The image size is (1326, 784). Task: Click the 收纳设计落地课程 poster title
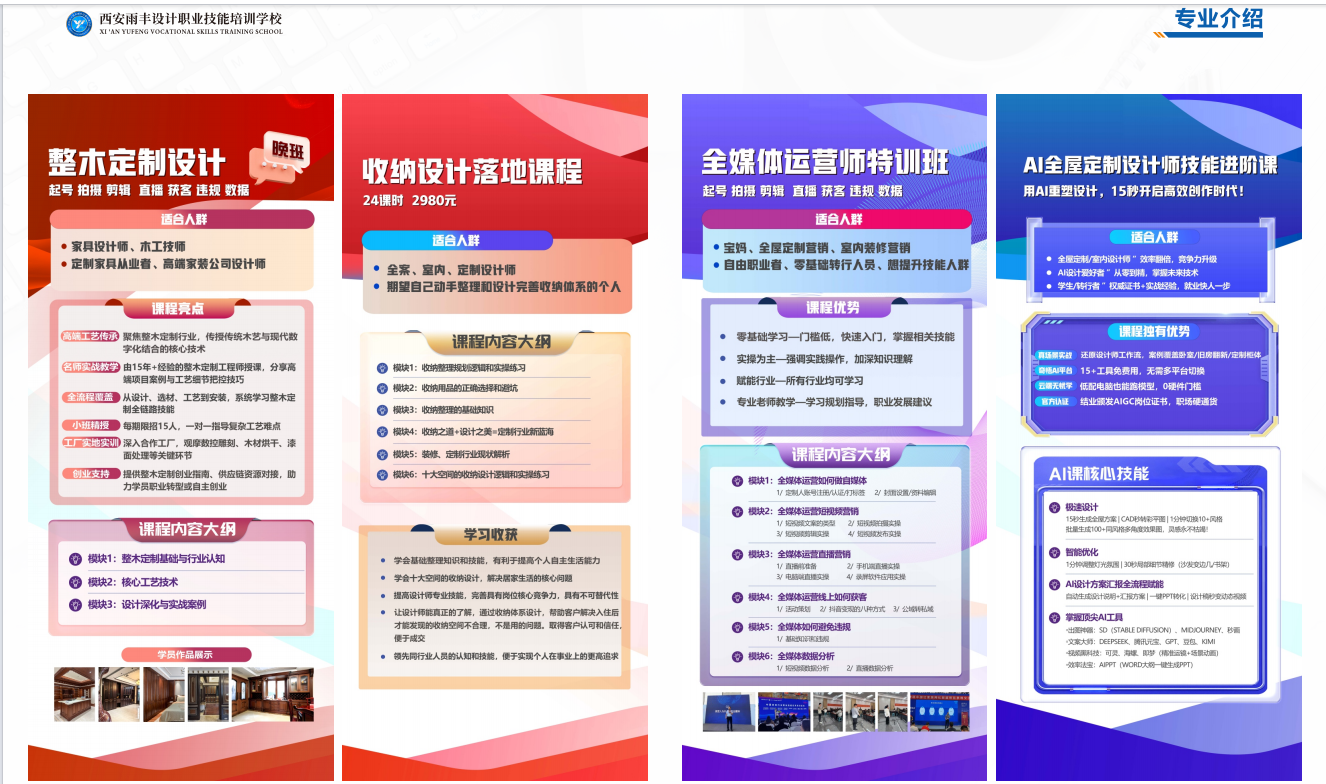click(472, 172)
